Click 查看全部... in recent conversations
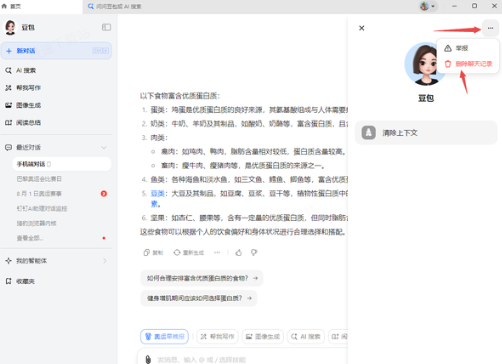Screen dimensions: 502x364 pyautogui.click(x=30, y=238)
